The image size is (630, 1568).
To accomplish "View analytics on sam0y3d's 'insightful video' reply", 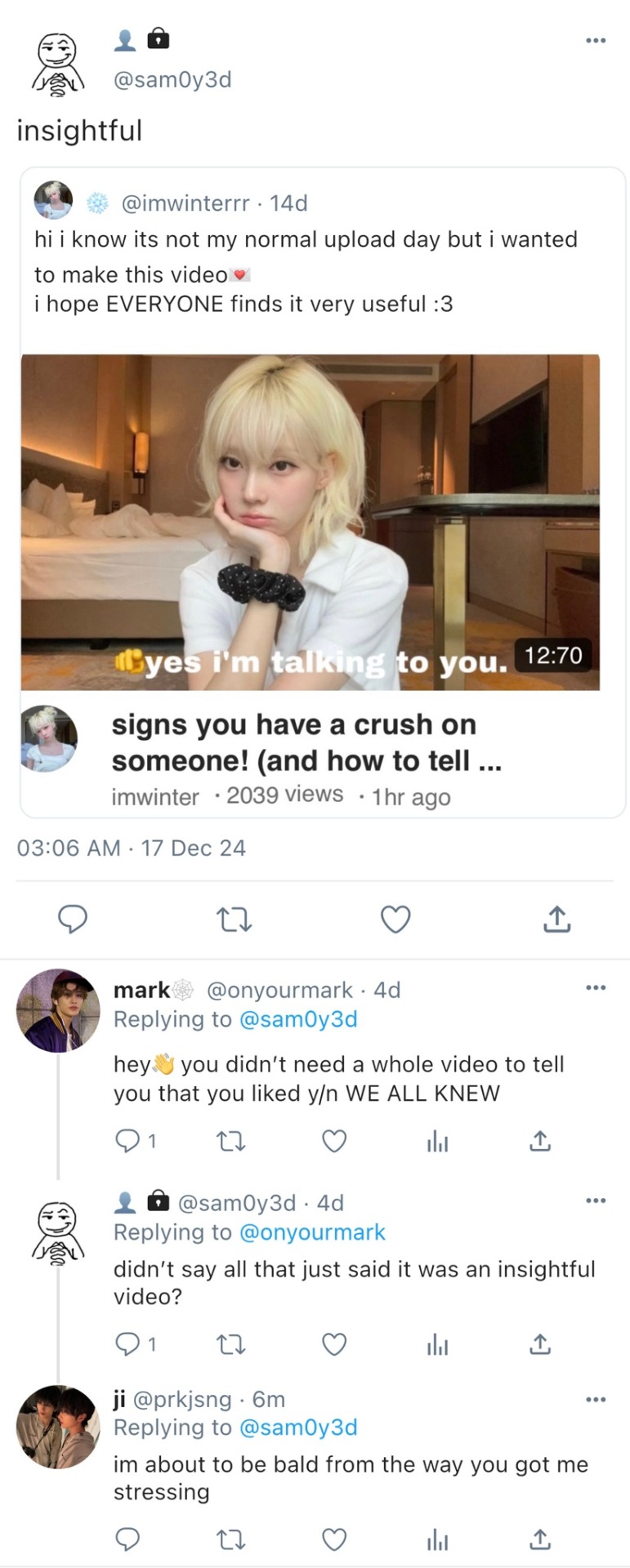I will pos(437,1344).
